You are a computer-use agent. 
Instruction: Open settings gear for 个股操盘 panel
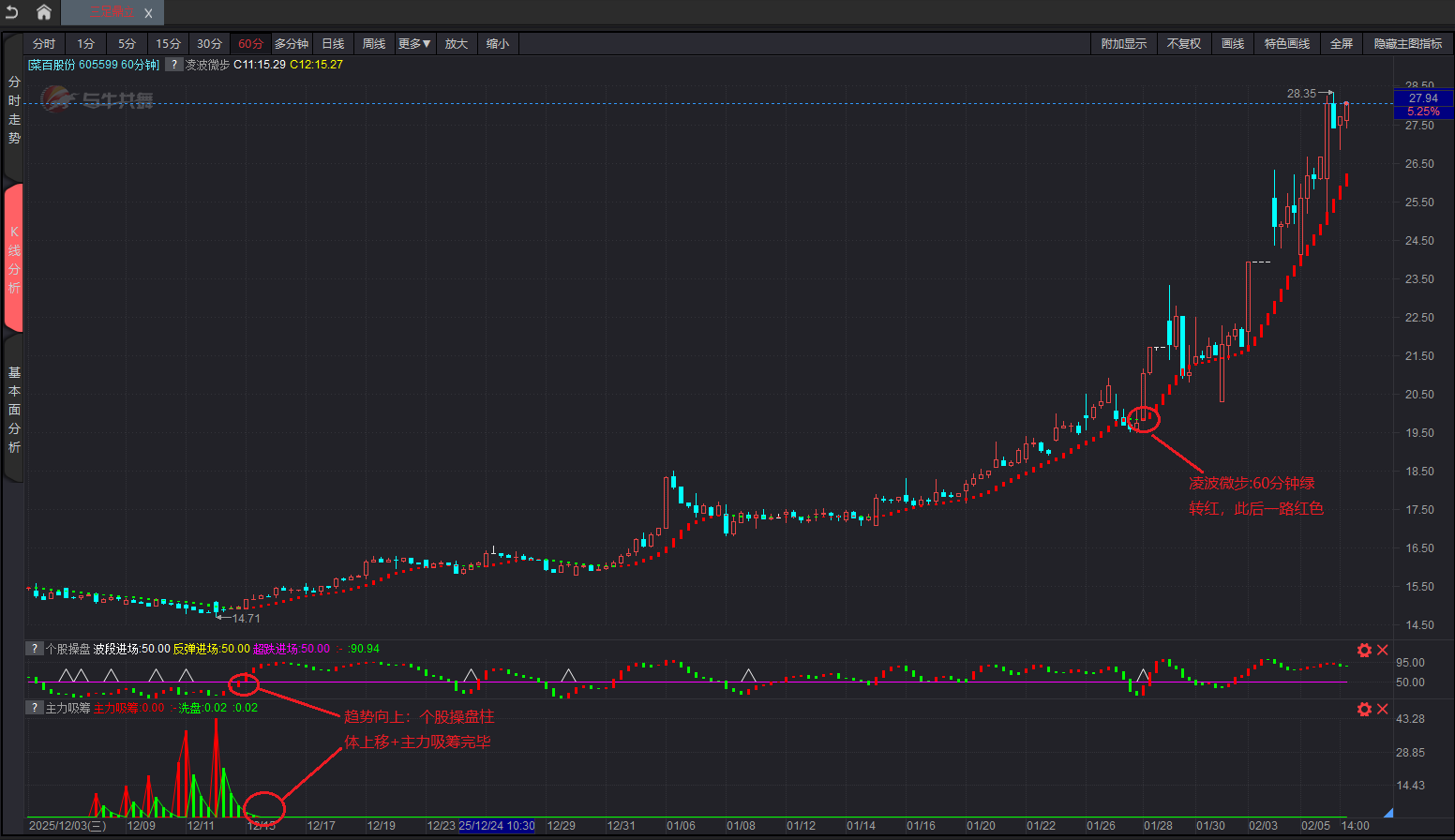pyautogui.click(x=1364, y=650)
